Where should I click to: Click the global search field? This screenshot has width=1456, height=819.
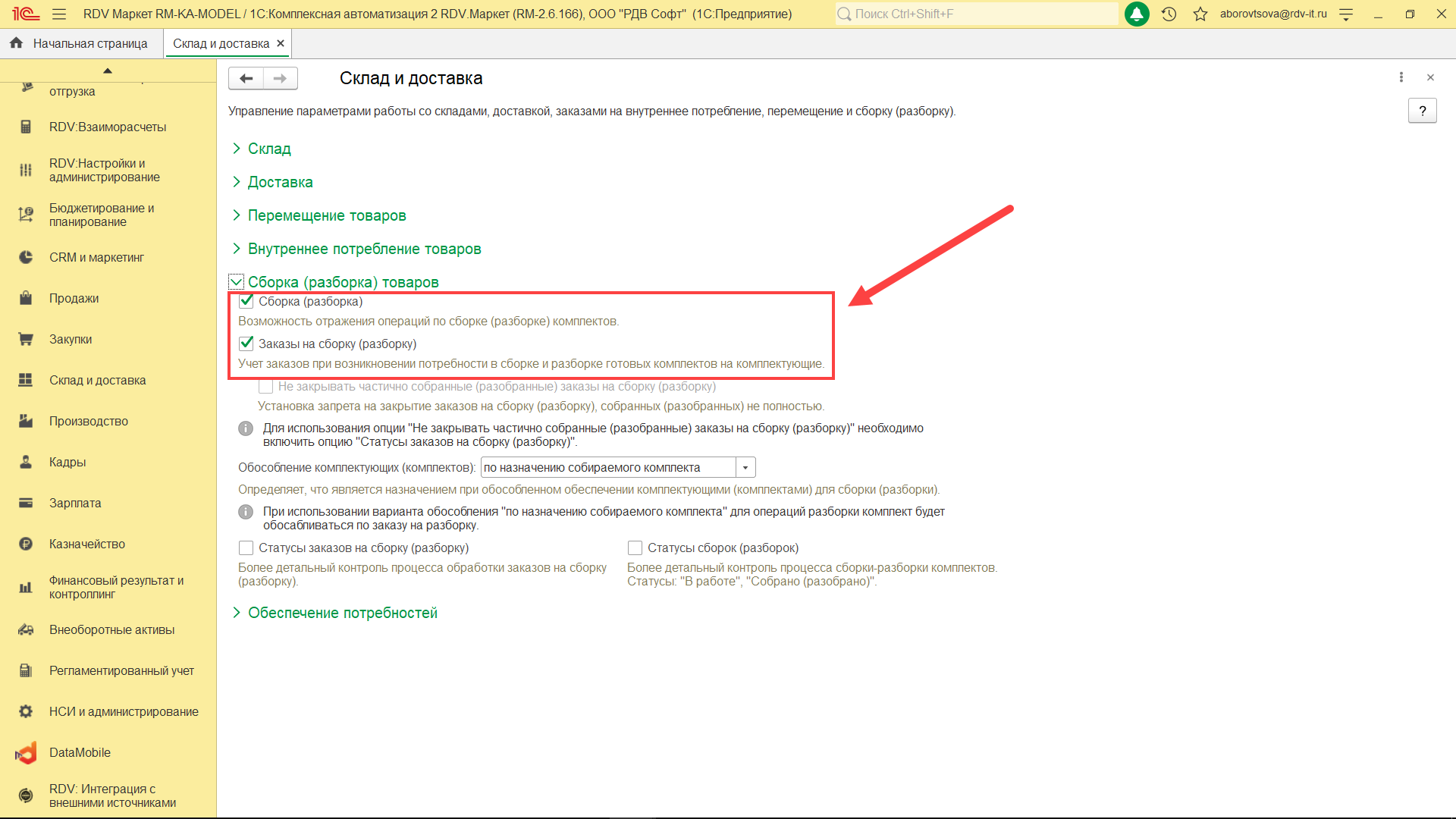tap(978, 14)
